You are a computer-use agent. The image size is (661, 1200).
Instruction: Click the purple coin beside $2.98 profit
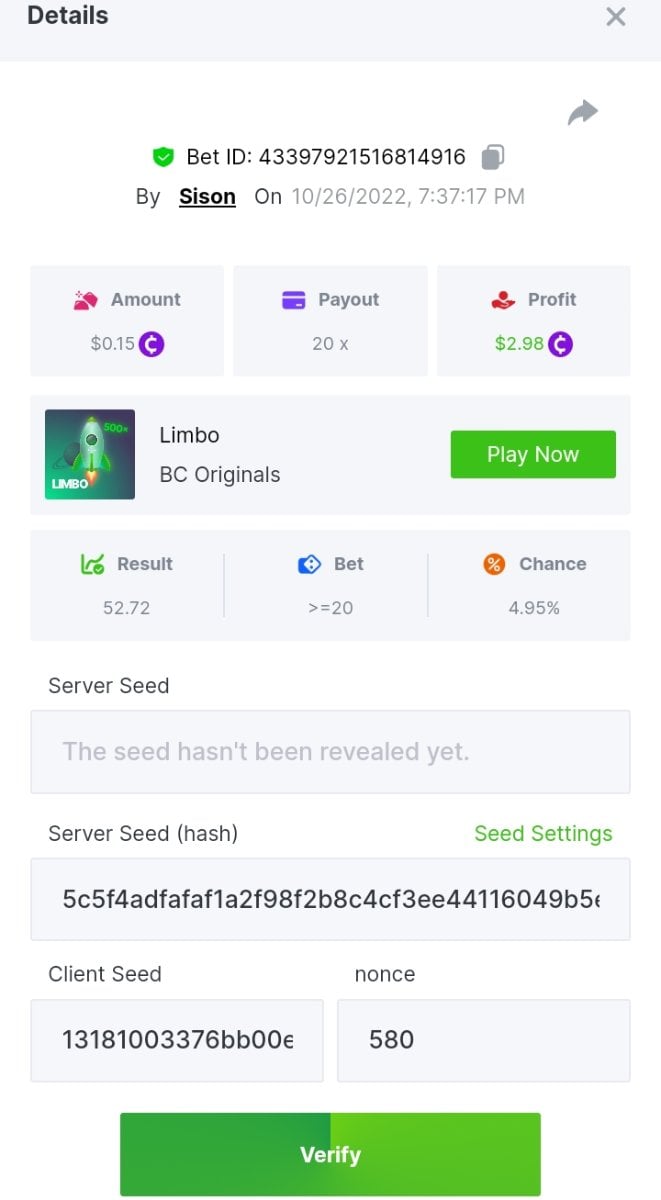coord(560,344)
